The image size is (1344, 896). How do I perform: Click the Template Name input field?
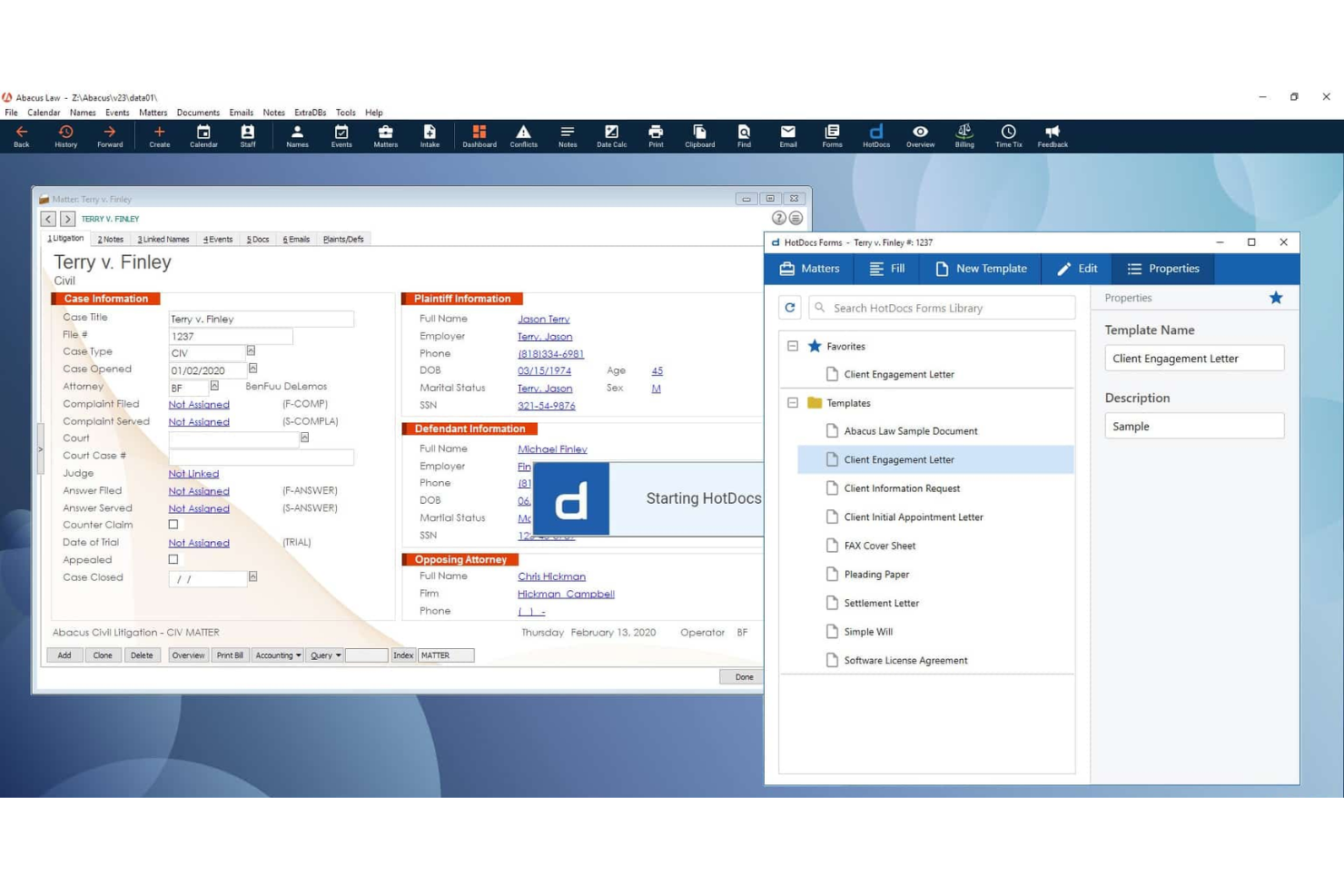pos(1194,359)
